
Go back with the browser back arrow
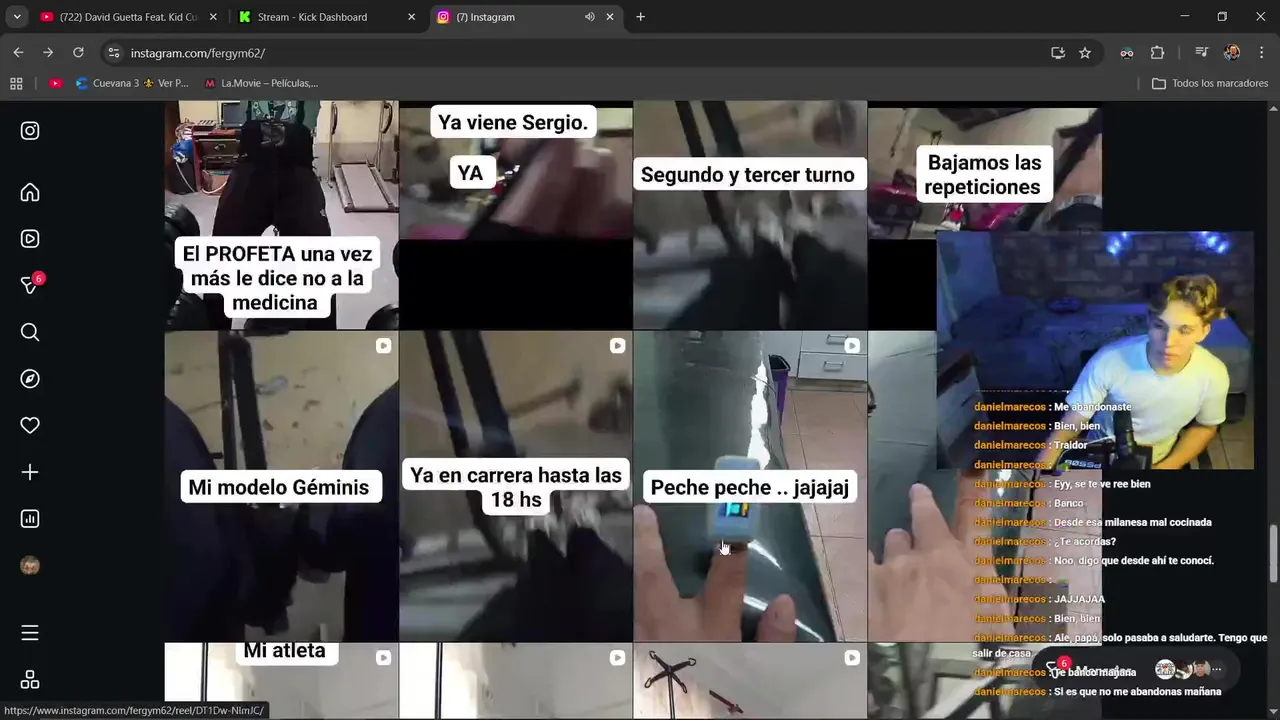(18, 53)
